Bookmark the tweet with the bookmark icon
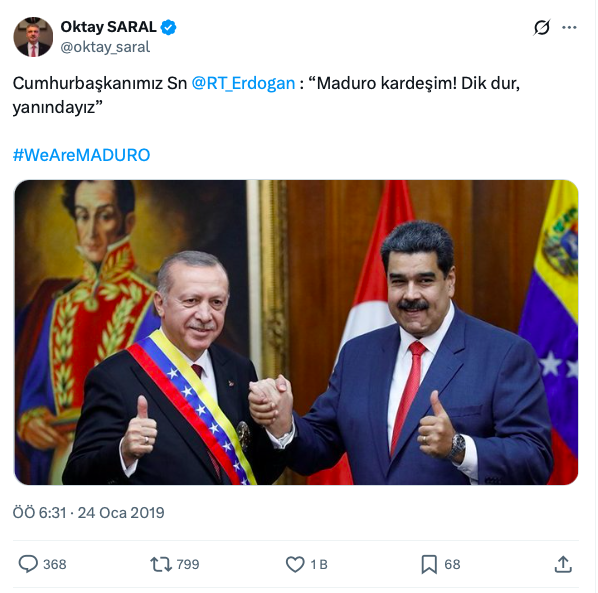The image size is (598, 593). (429, 564)
